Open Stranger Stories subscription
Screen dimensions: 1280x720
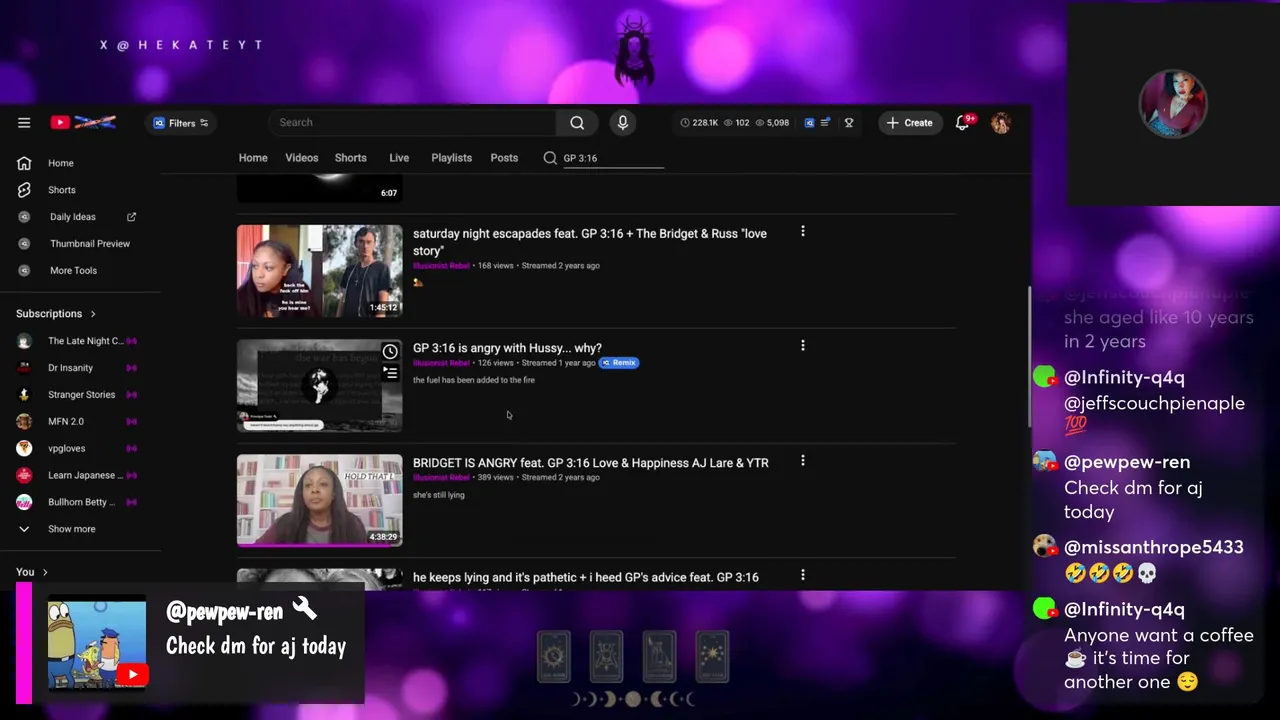pyautogui.click(x=80, y=395)
